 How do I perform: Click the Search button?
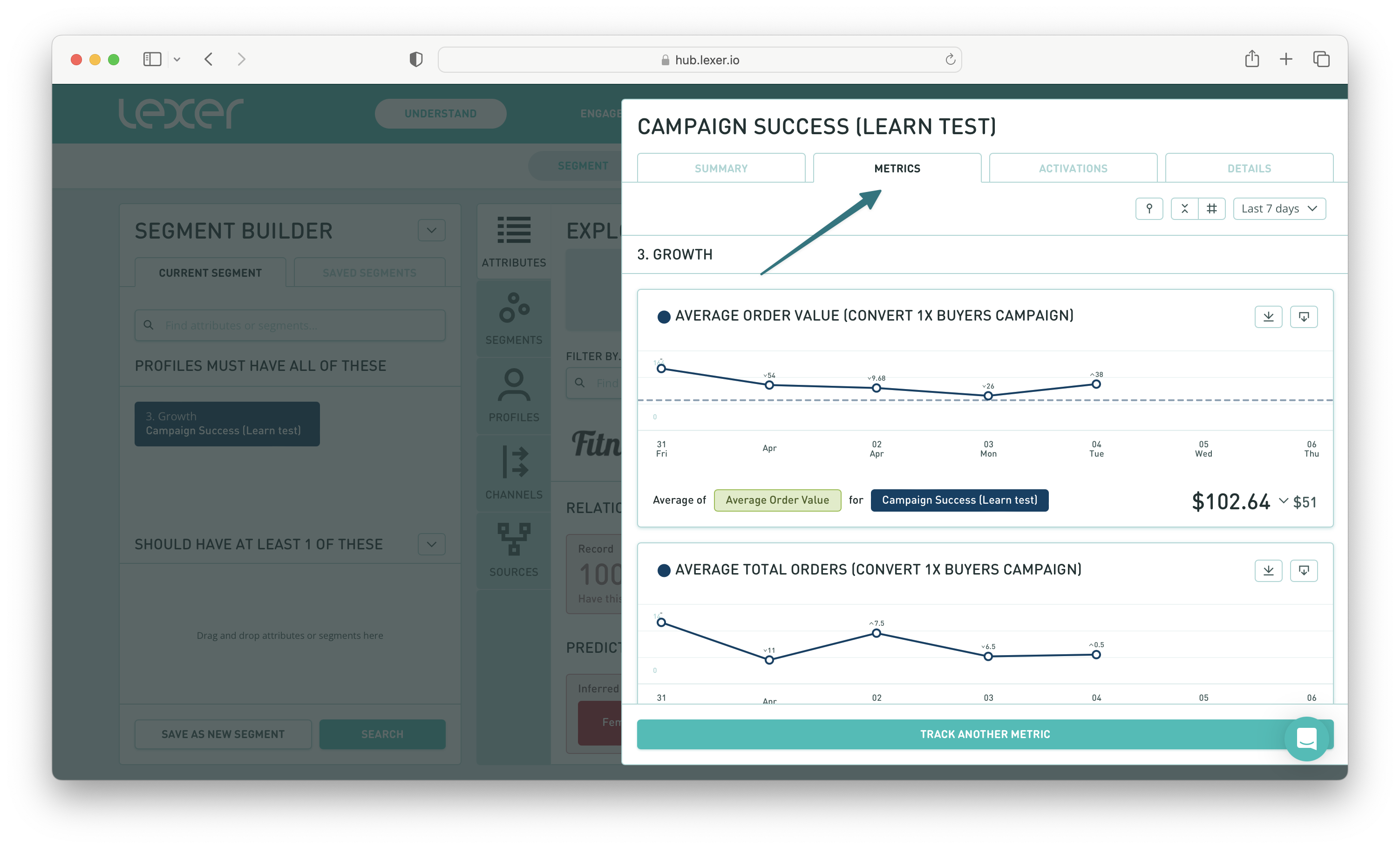tap(382, 734)
